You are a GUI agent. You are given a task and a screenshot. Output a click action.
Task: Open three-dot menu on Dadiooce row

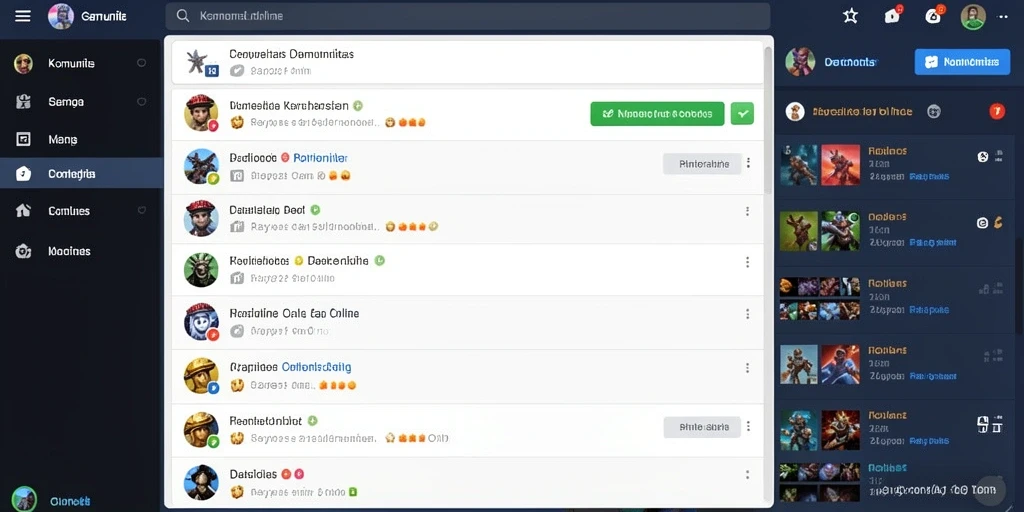[x=748, y=163]
